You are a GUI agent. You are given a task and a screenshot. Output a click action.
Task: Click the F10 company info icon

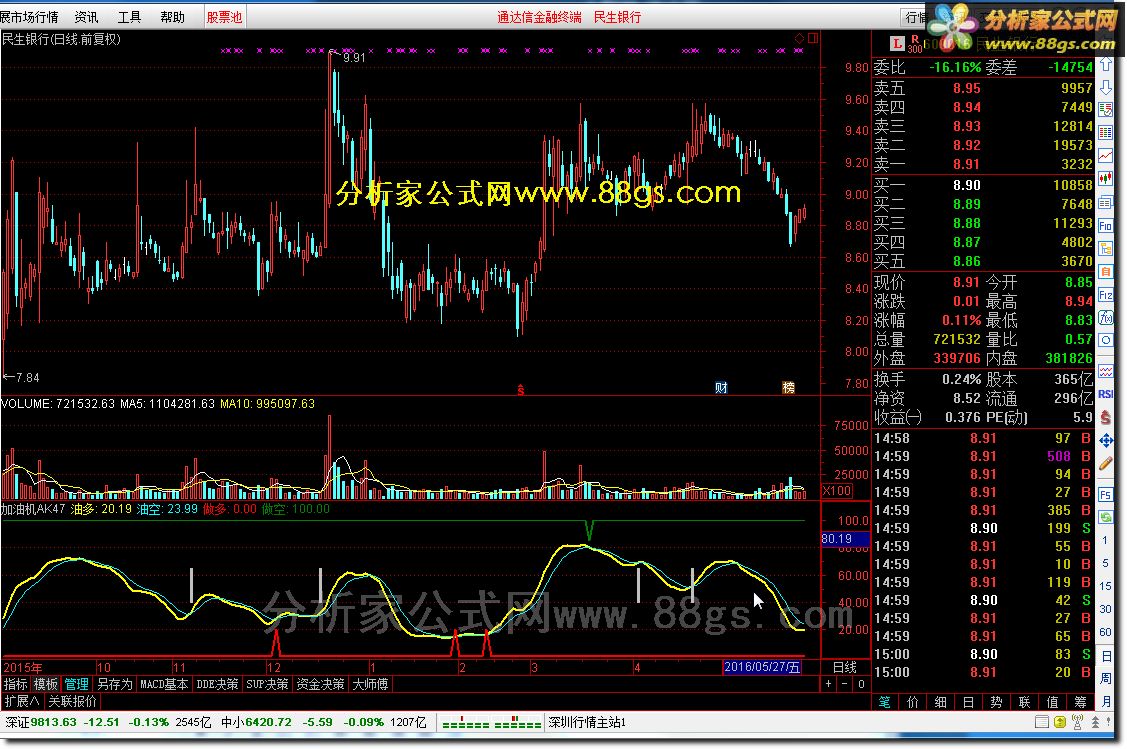click(x=1105, y=226)
